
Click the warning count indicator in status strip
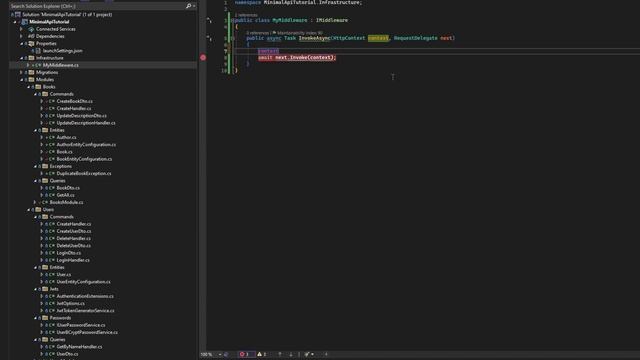coord(262,354)
